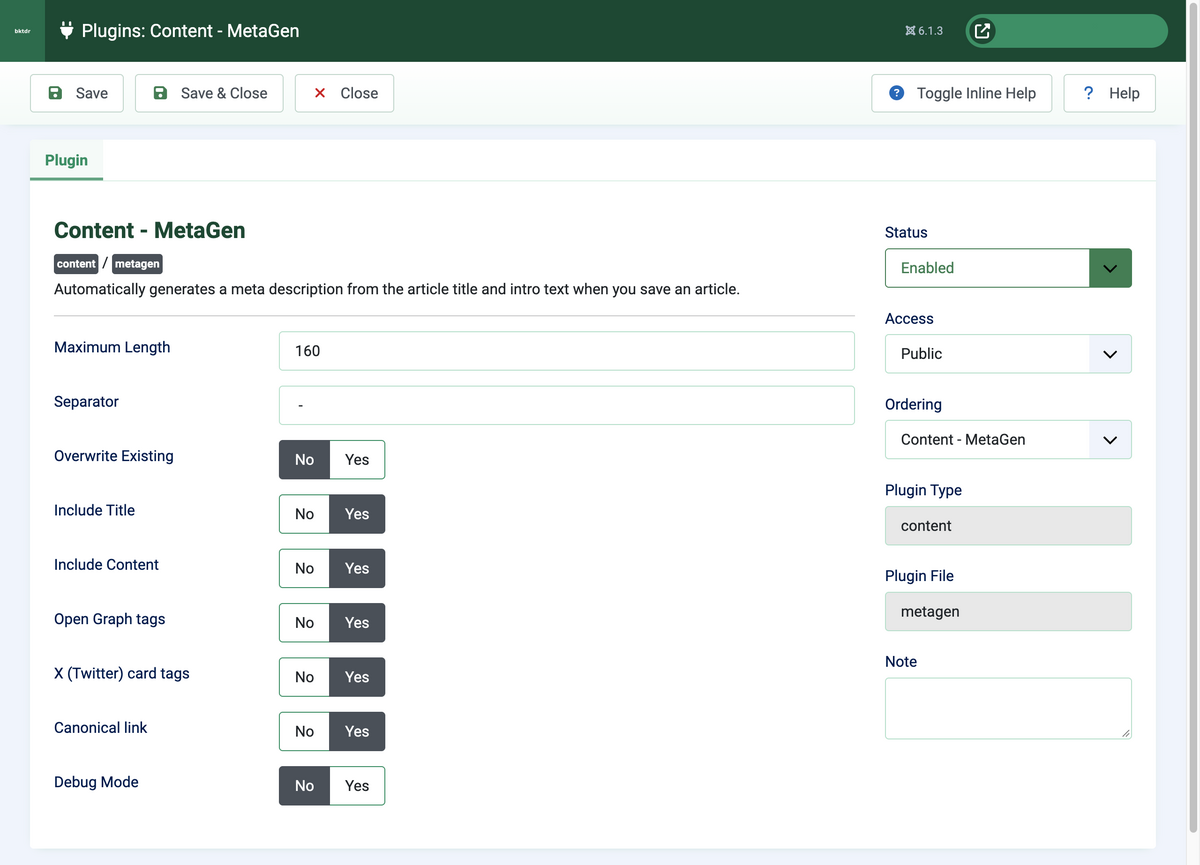This screenshot has width=1200, height=865.
Task: Set Canonical link to No
Action: pos(304,731)
